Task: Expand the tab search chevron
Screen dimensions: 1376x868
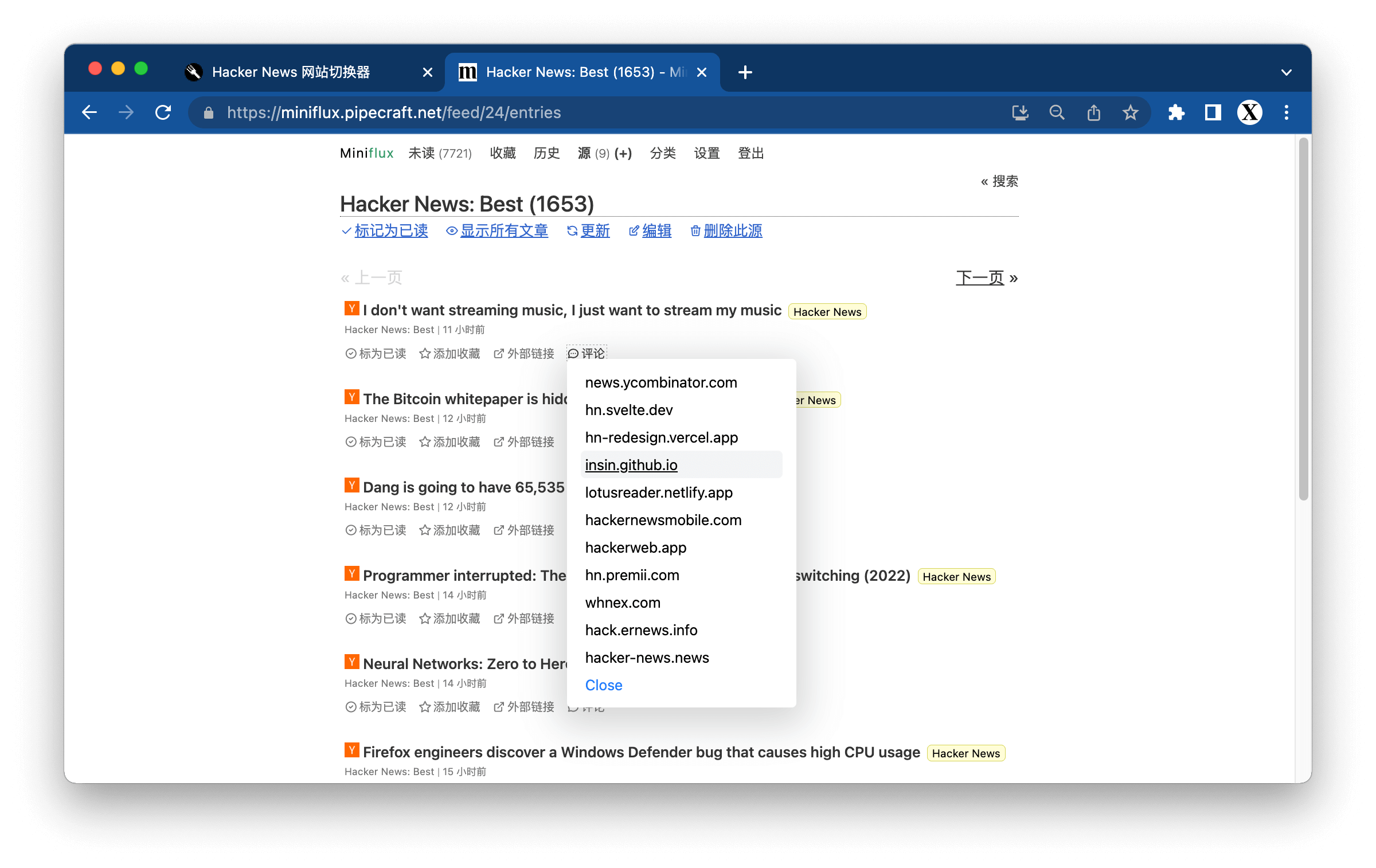Action: click(1286, 72)
